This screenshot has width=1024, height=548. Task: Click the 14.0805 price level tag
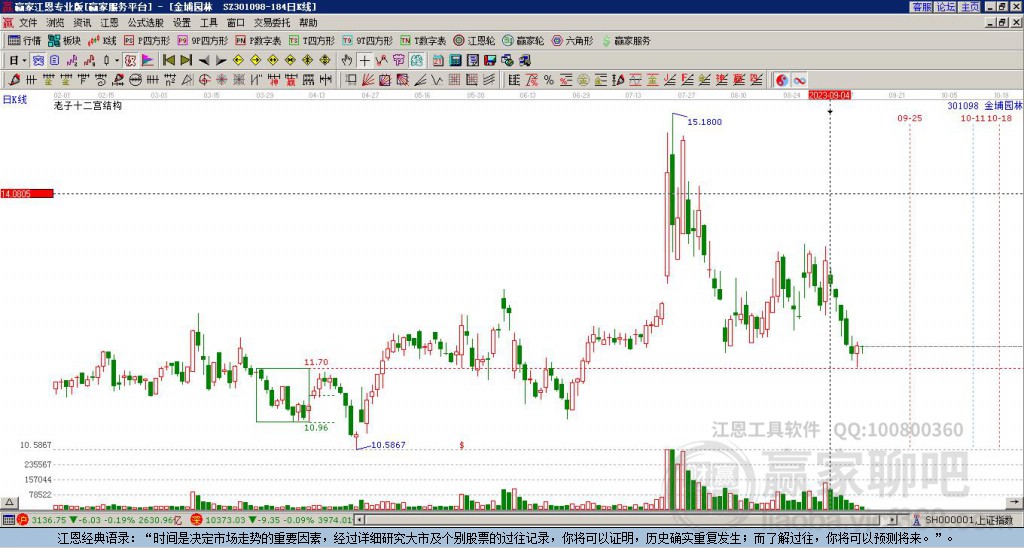pyautogui.click(x=27, y=193)
